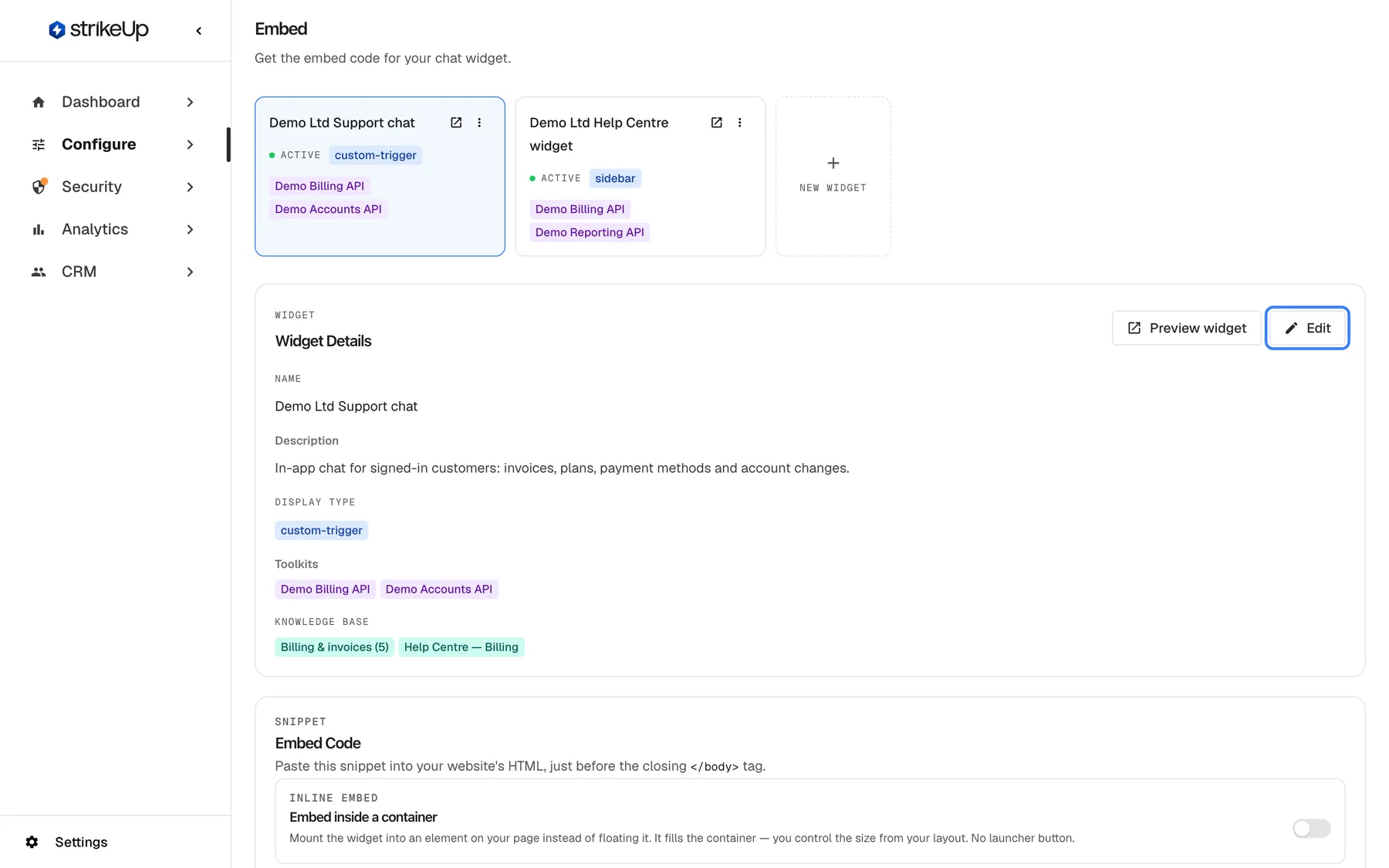Expand the Security menu chevron

(190, 187)
